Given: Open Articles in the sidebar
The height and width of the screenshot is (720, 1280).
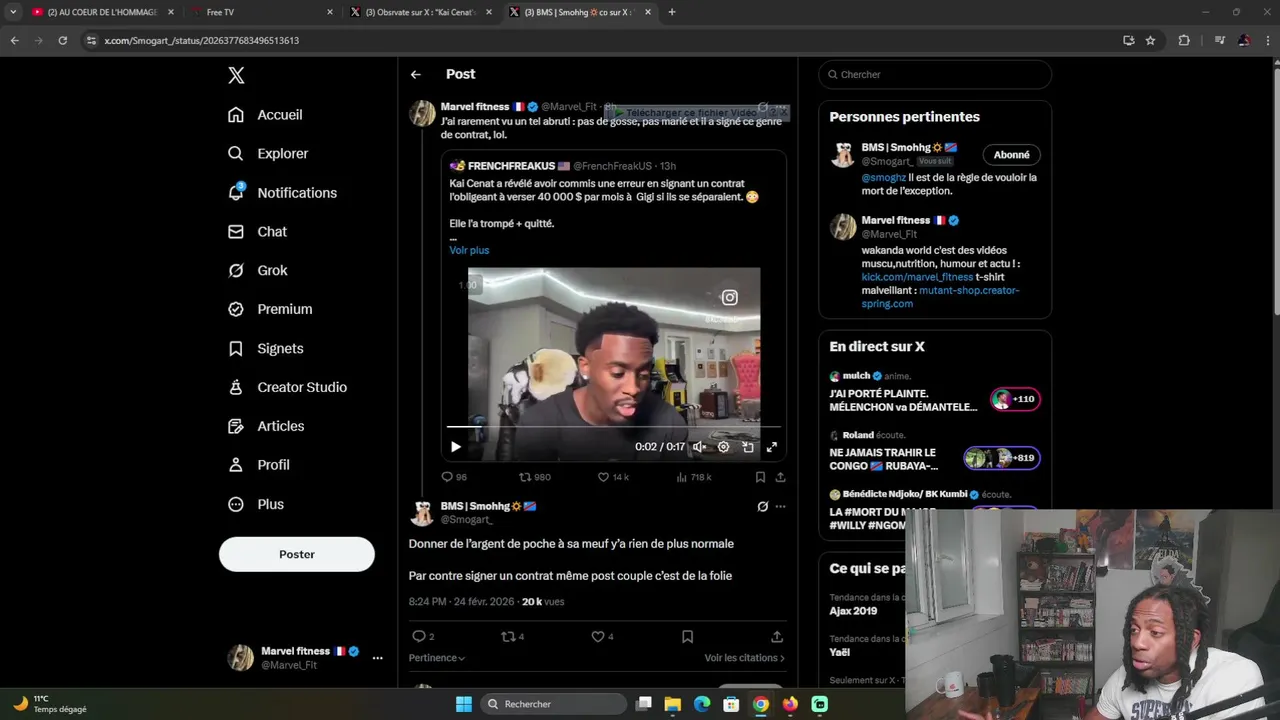Looking at the screenshot, I should click(266, 427).
